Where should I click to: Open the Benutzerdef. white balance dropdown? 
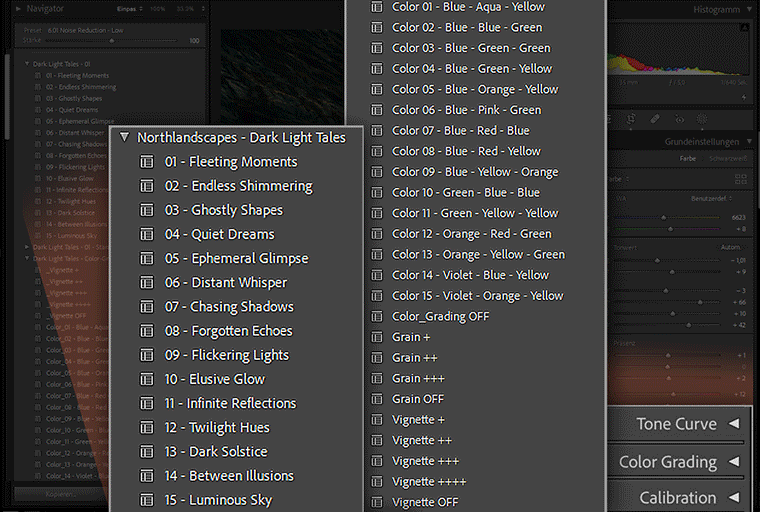pyautogui.click(x=712, y=198)
